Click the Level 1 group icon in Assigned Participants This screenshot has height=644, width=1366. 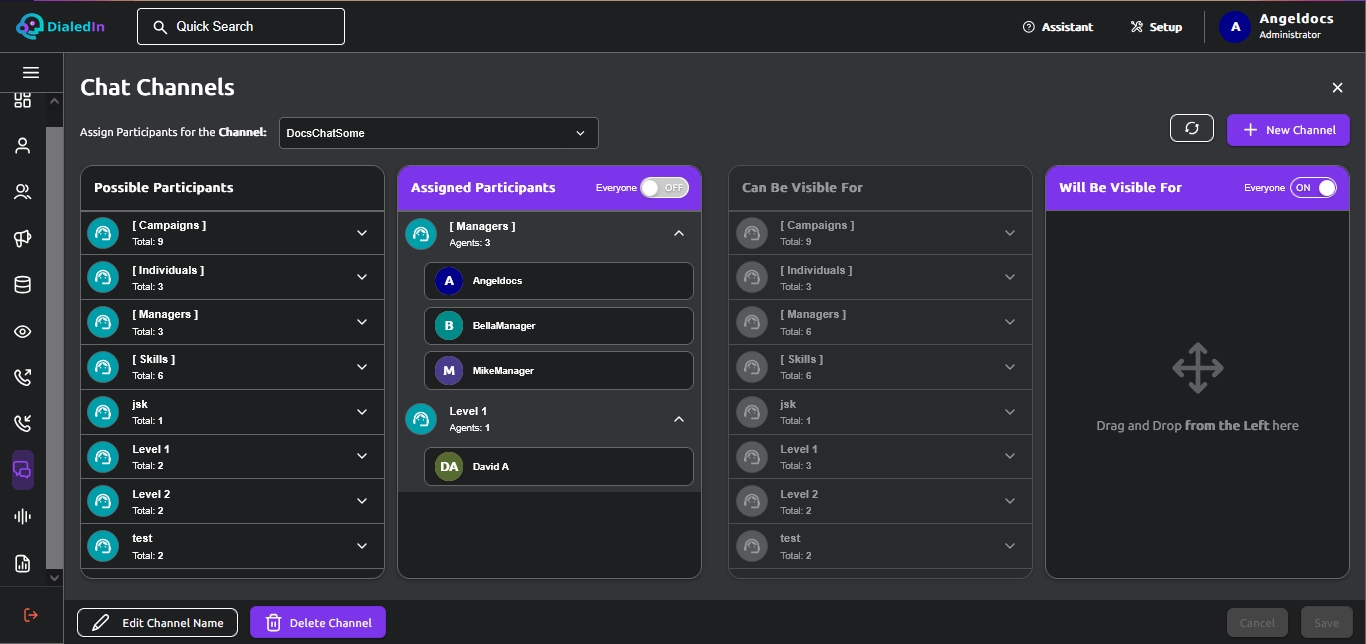(421, 419)
